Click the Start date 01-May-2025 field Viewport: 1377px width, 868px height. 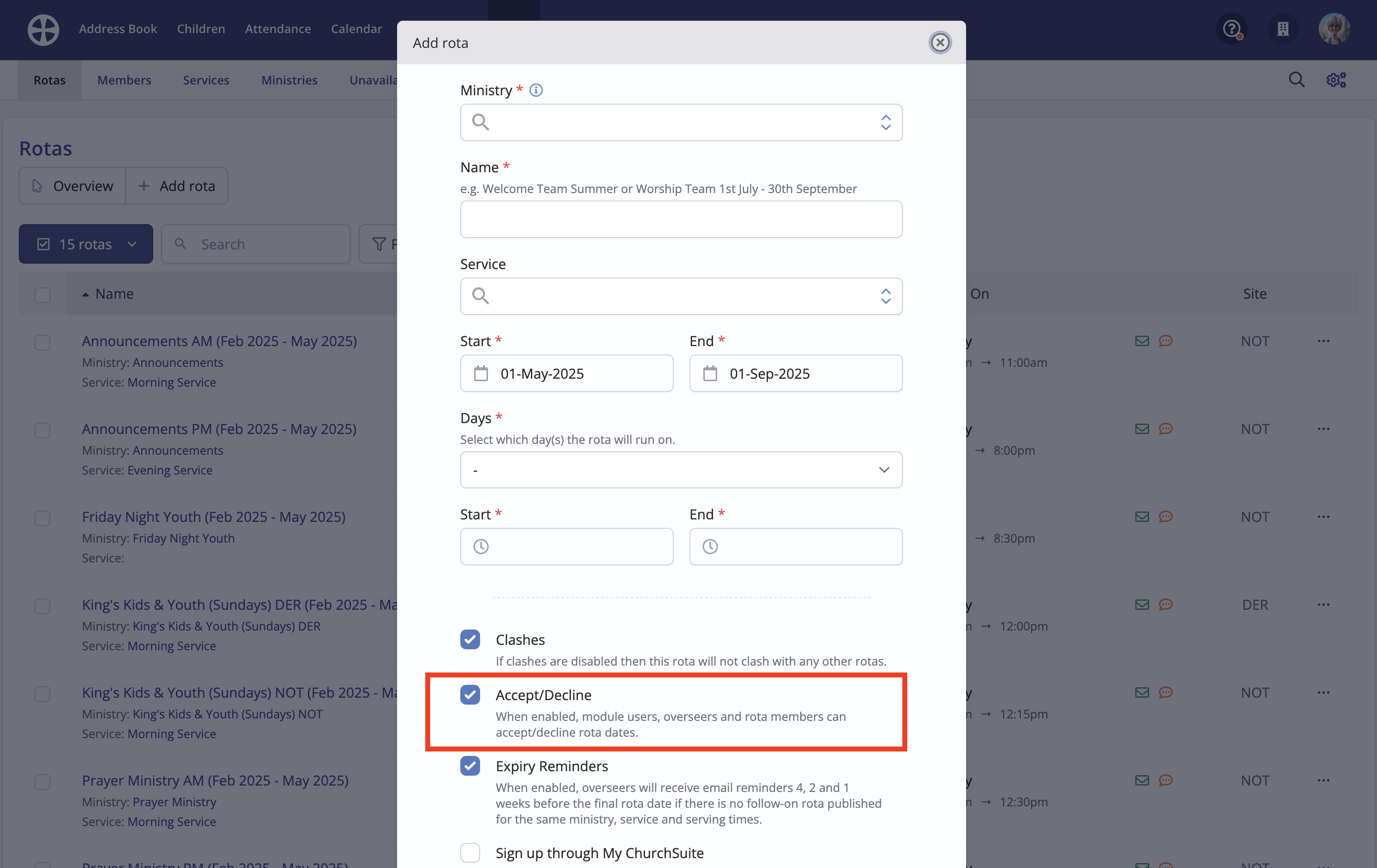[x=567, y=373]
